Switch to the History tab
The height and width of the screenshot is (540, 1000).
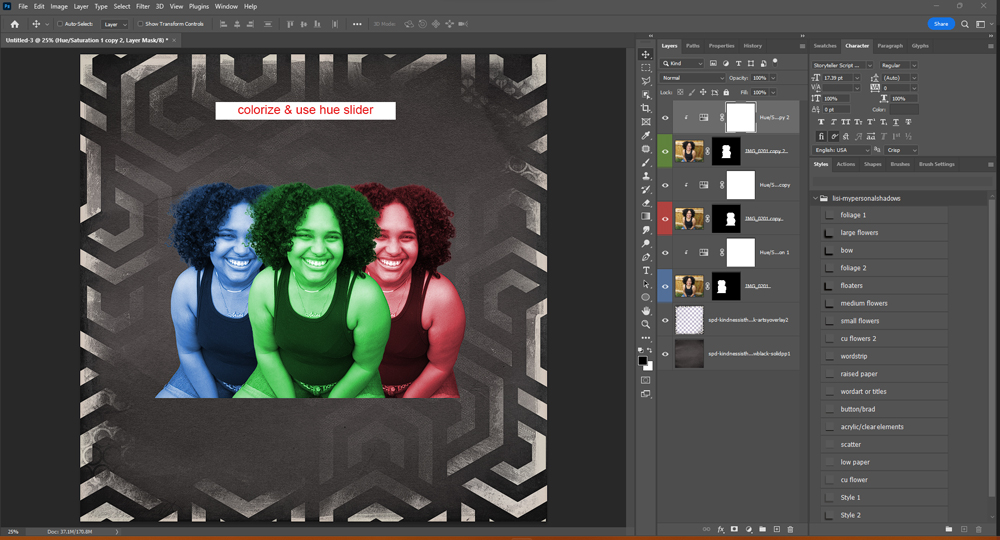coord(753,46)
